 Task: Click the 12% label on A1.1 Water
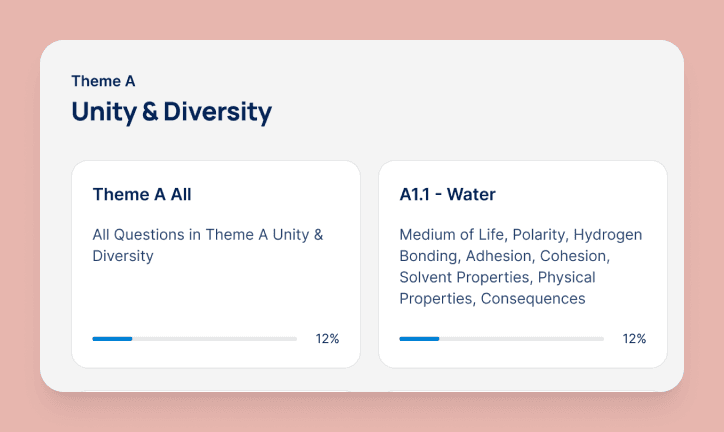pyautogui.click(x=634, y=339)
